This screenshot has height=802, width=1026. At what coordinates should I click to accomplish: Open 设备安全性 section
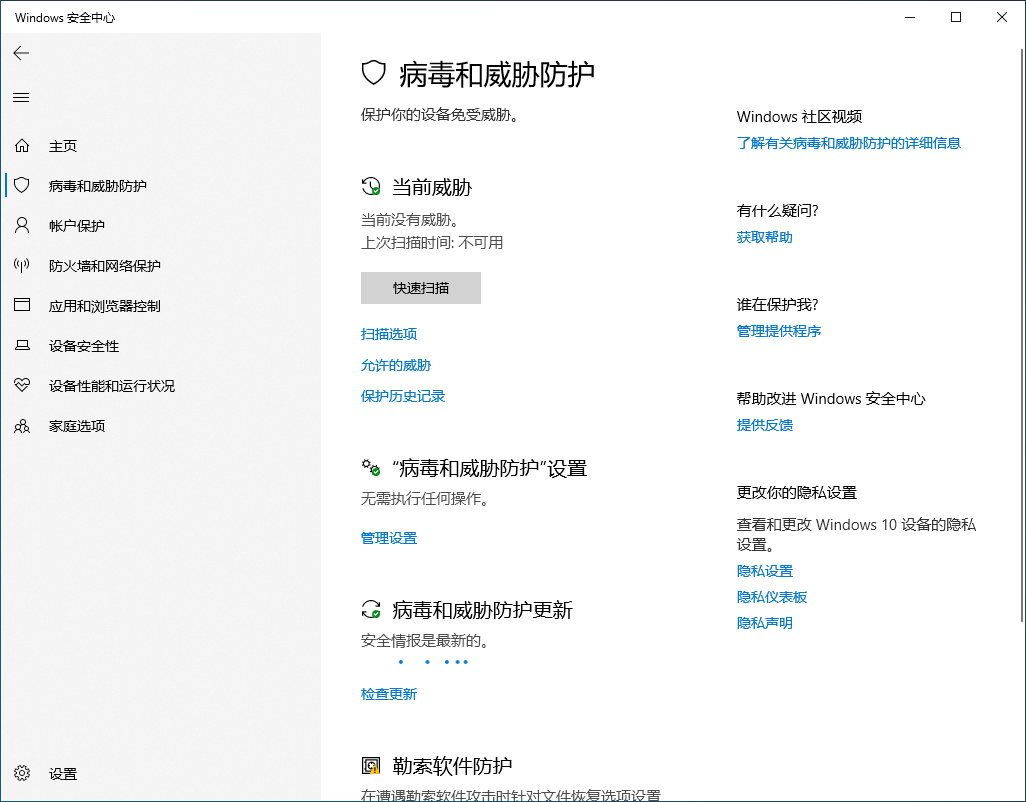click(84, 345)
